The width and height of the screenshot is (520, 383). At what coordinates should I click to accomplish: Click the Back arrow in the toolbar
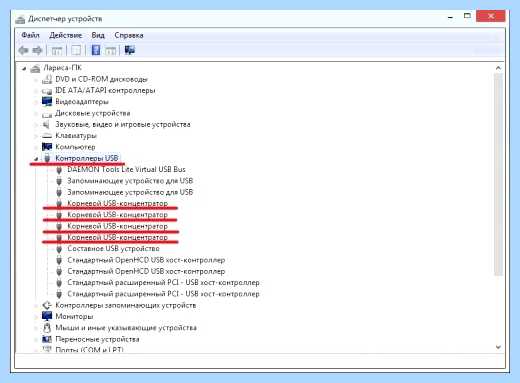[23, 50]
